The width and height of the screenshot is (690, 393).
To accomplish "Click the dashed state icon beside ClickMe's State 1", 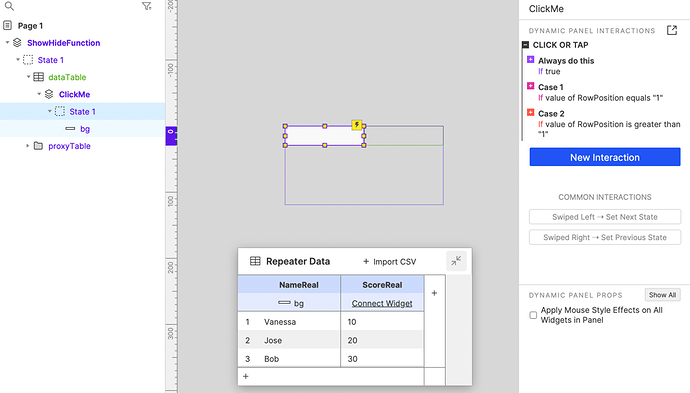I will pos(60,111).
